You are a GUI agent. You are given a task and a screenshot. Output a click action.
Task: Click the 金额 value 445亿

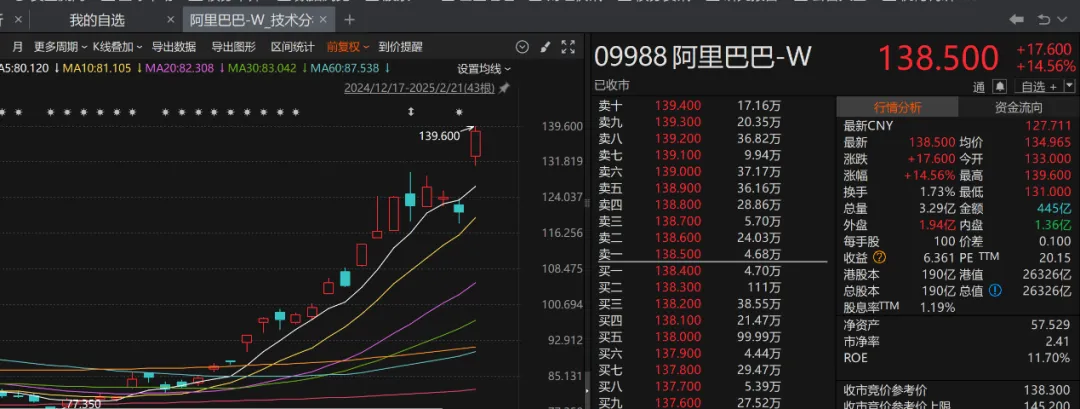pyautogui.click(x=1055, y=209)
